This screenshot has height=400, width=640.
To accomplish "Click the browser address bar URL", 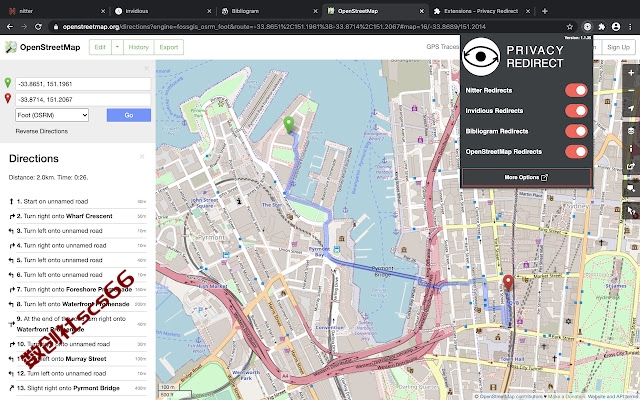I will pyautogui.click(x=274, y=27).
